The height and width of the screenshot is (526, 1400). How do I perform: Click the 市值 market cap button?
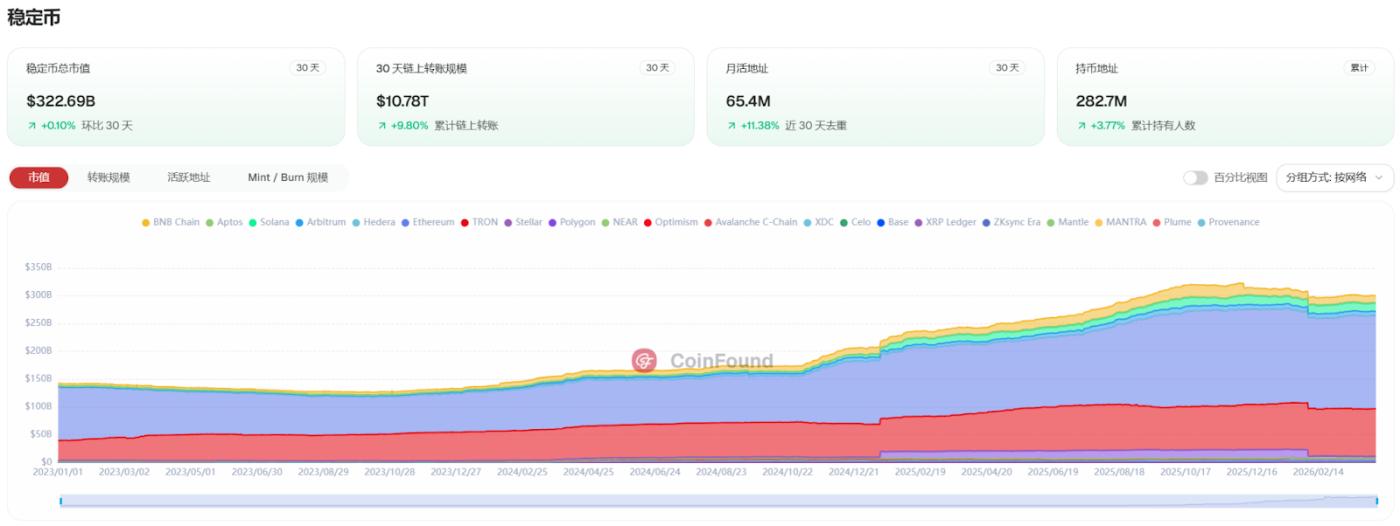click(39, 177)
